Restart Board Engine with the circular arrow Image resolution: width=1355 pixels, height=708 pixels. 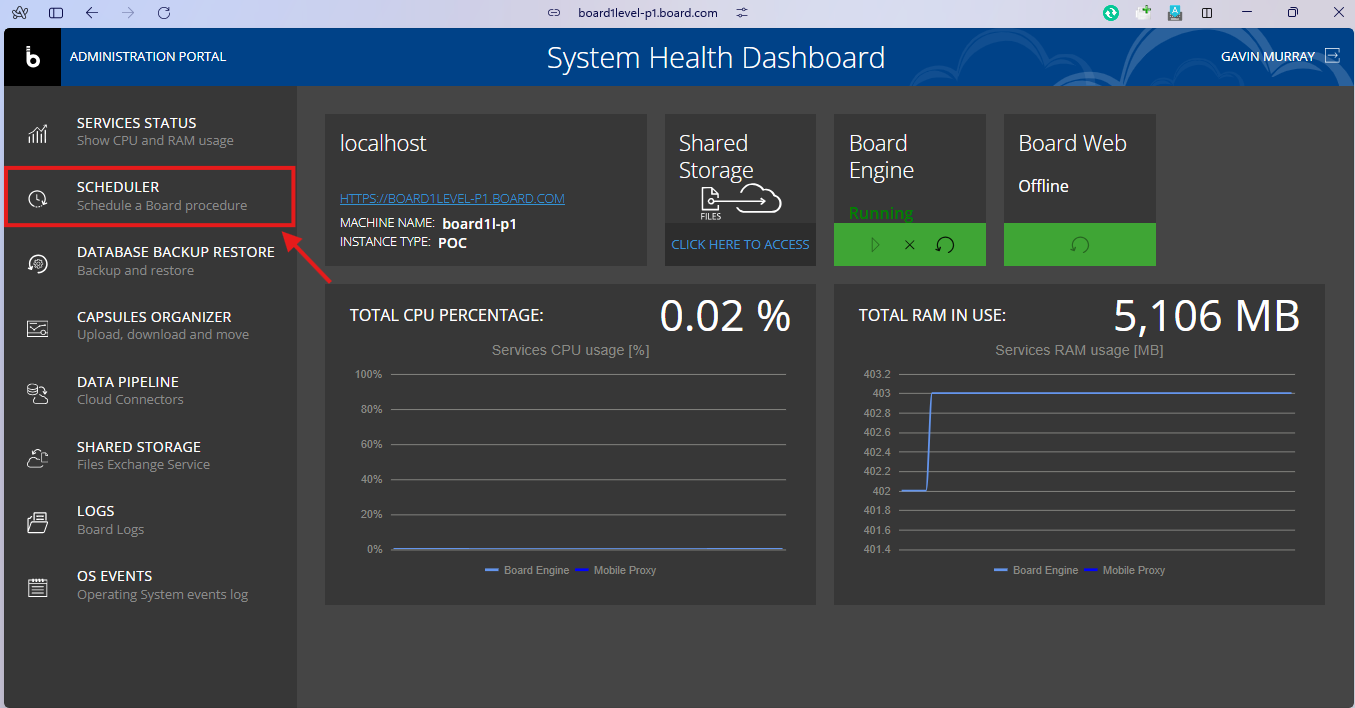tap(945, 245)
